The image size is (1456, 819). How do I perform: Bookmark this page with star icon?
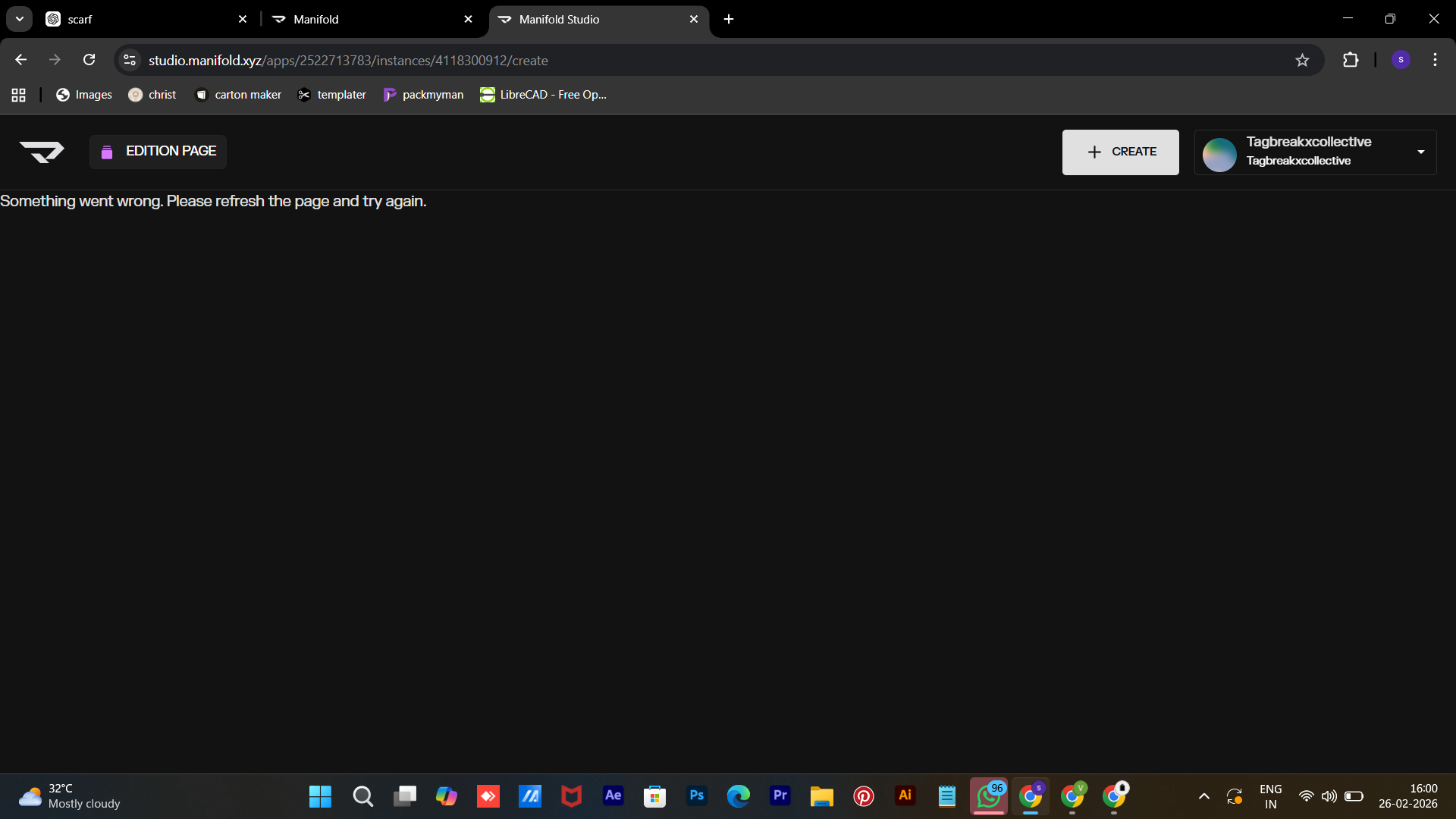click(1302, 60)
